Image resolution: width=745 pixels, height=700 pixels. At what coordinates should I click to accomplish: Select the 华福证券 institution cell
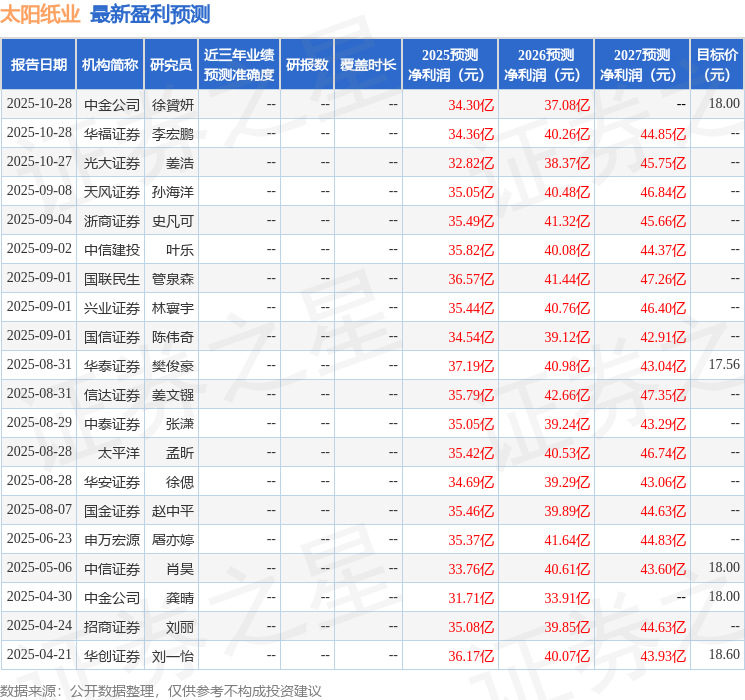(112, 134)
